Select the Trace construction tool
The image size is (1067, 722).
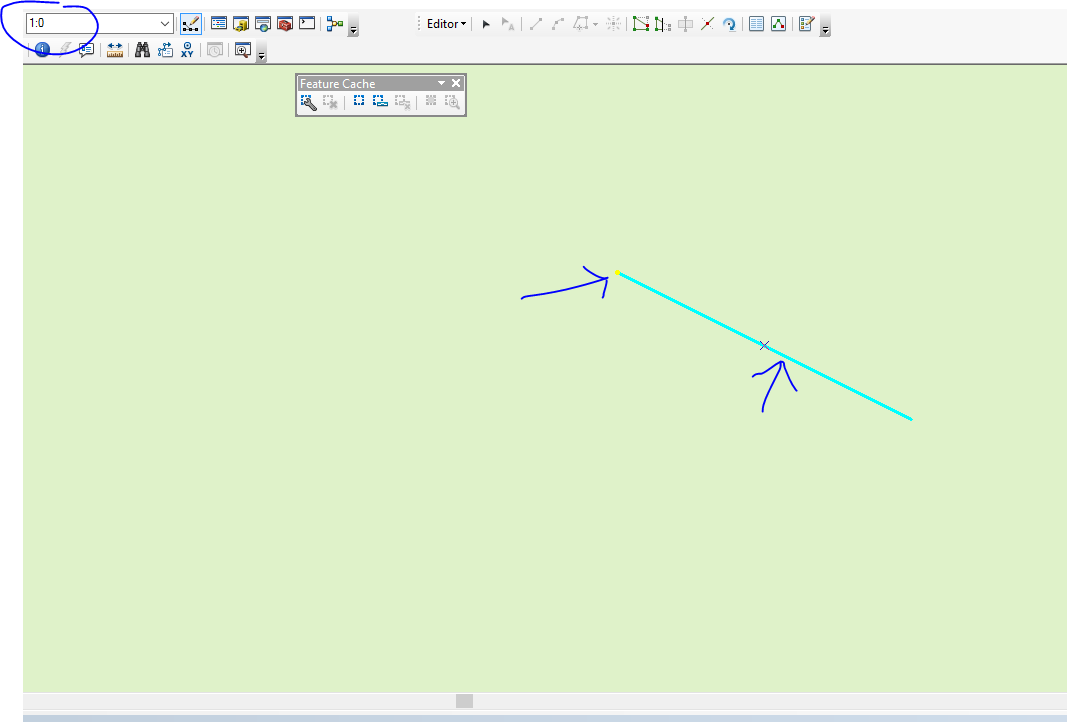pyautogui.click(x=580, y=24)
